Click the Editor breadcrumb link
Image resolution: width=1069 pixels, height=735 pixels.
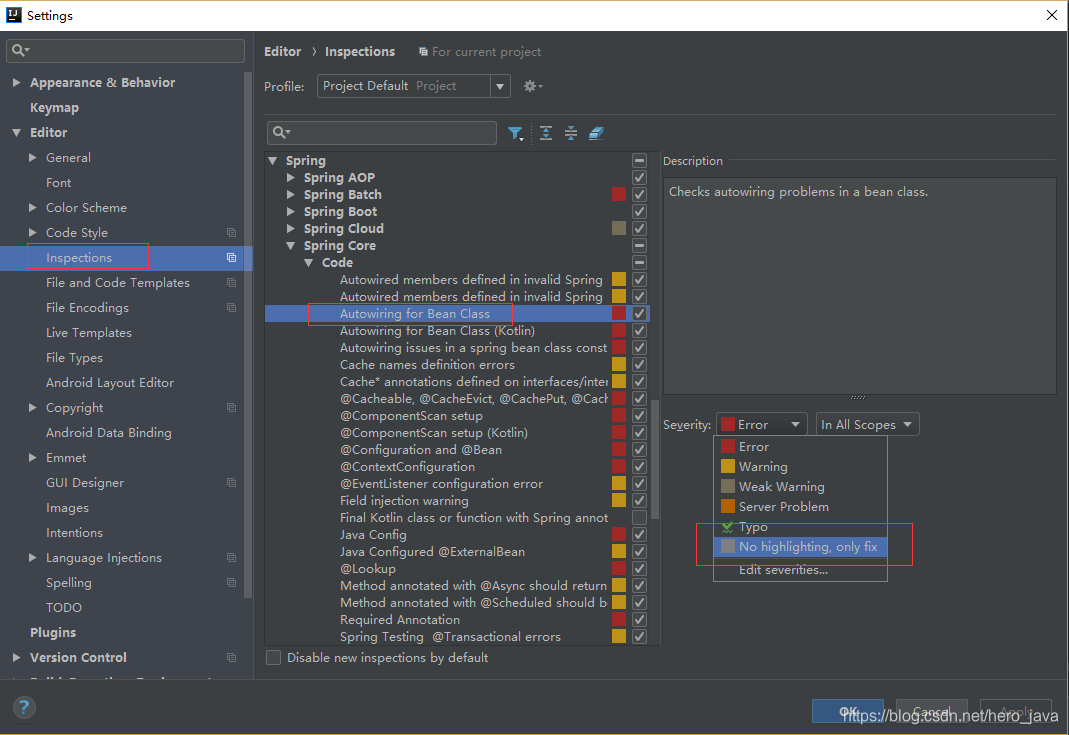tap(282, 52)
